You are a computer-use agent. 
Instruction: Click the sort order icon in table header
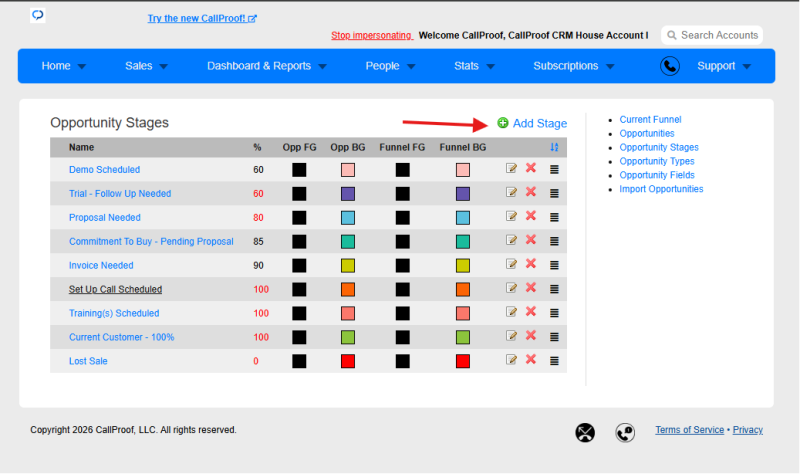click(x=554, y=147)
